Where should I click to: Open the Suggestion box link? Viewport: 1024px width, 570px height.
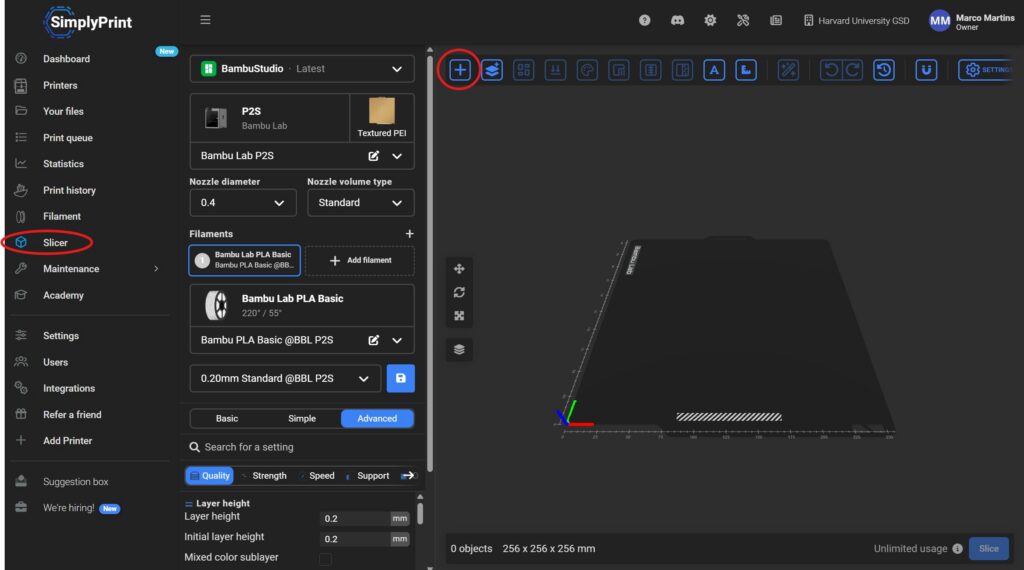(x=76, y=482)
